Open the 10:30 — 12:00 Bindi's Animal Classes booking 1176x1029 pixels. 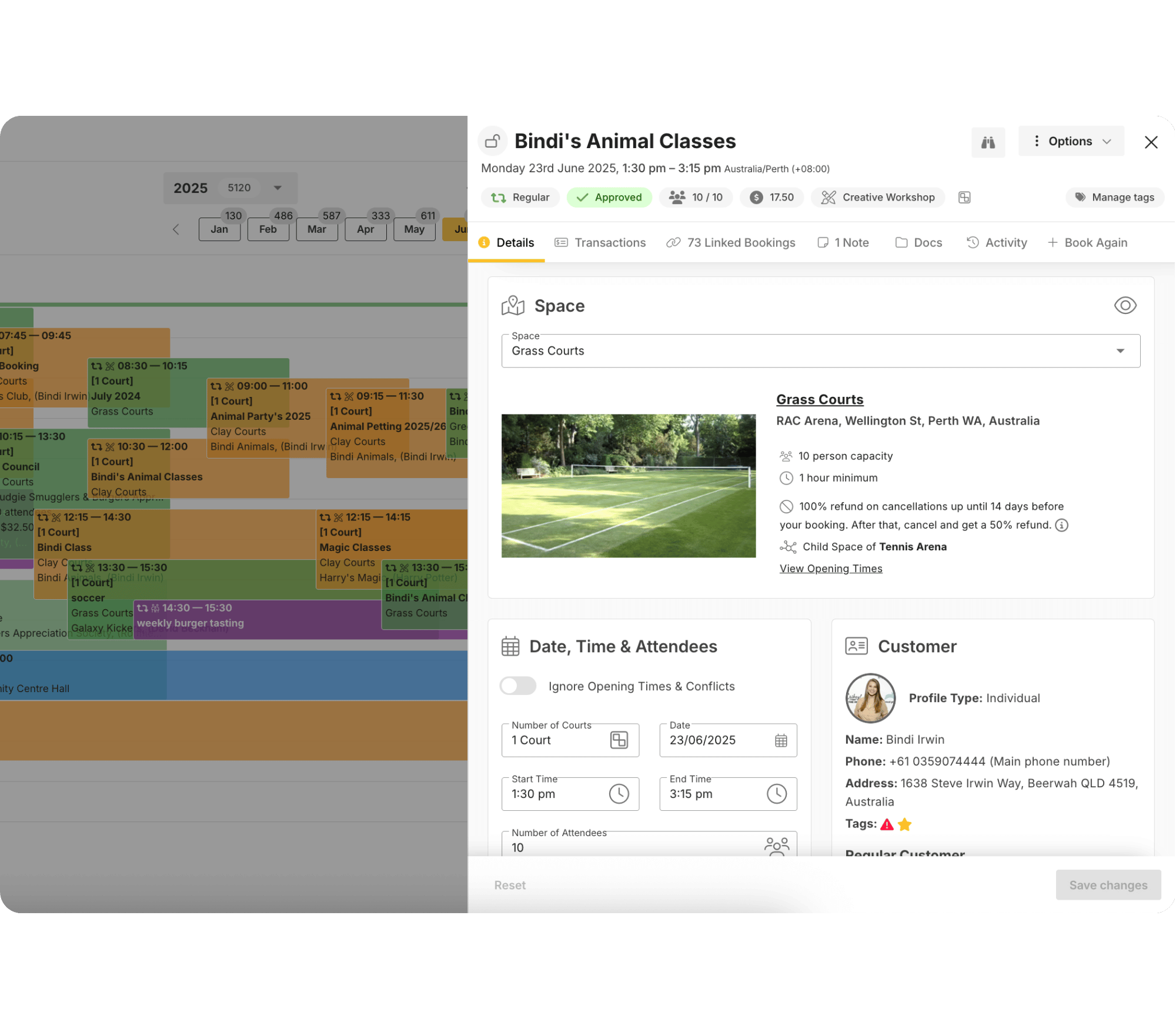click(188, 469)
